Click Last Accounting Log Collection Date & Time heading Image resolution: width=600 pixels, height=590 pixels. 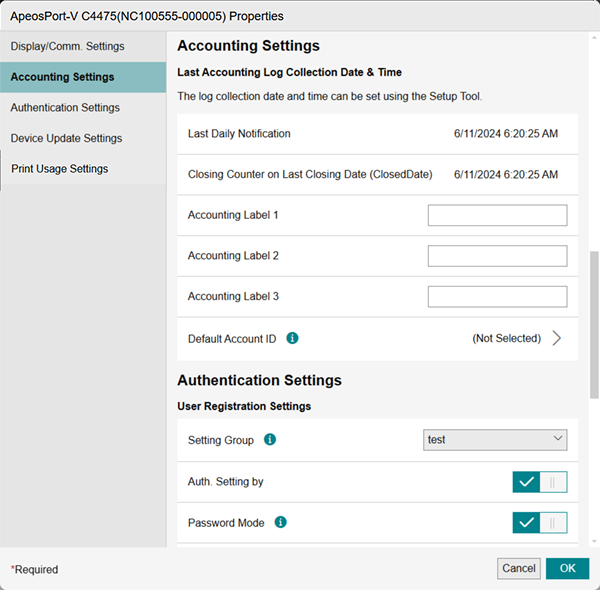[289, 72]
